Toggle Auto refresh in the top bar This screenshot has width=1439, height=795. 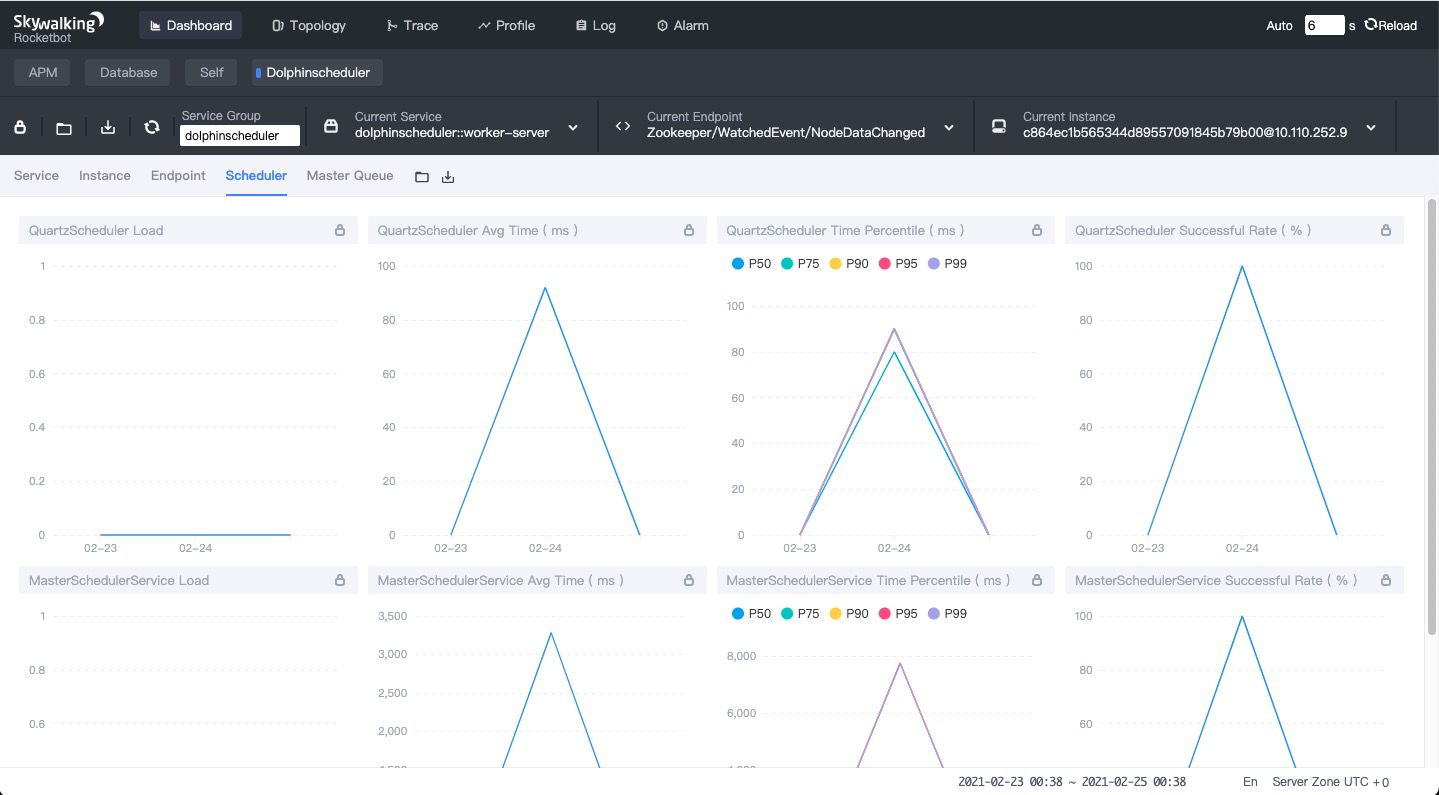(1279, 26)
